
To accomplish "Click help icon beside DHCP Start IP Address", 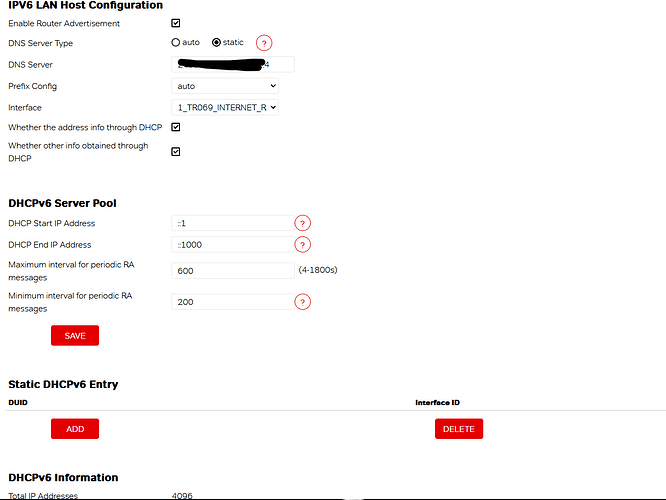I will [x=302, y=223].
